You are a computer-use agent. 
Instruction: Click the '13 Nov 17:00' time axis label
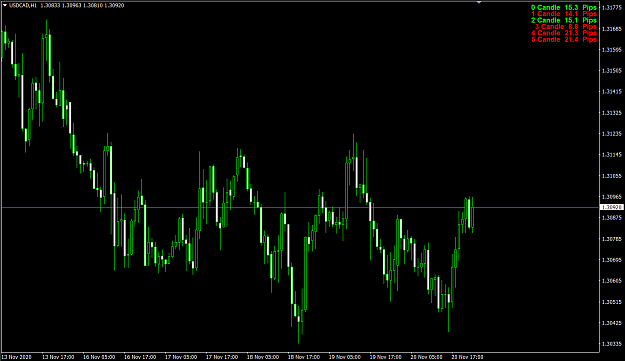point(58,357)
